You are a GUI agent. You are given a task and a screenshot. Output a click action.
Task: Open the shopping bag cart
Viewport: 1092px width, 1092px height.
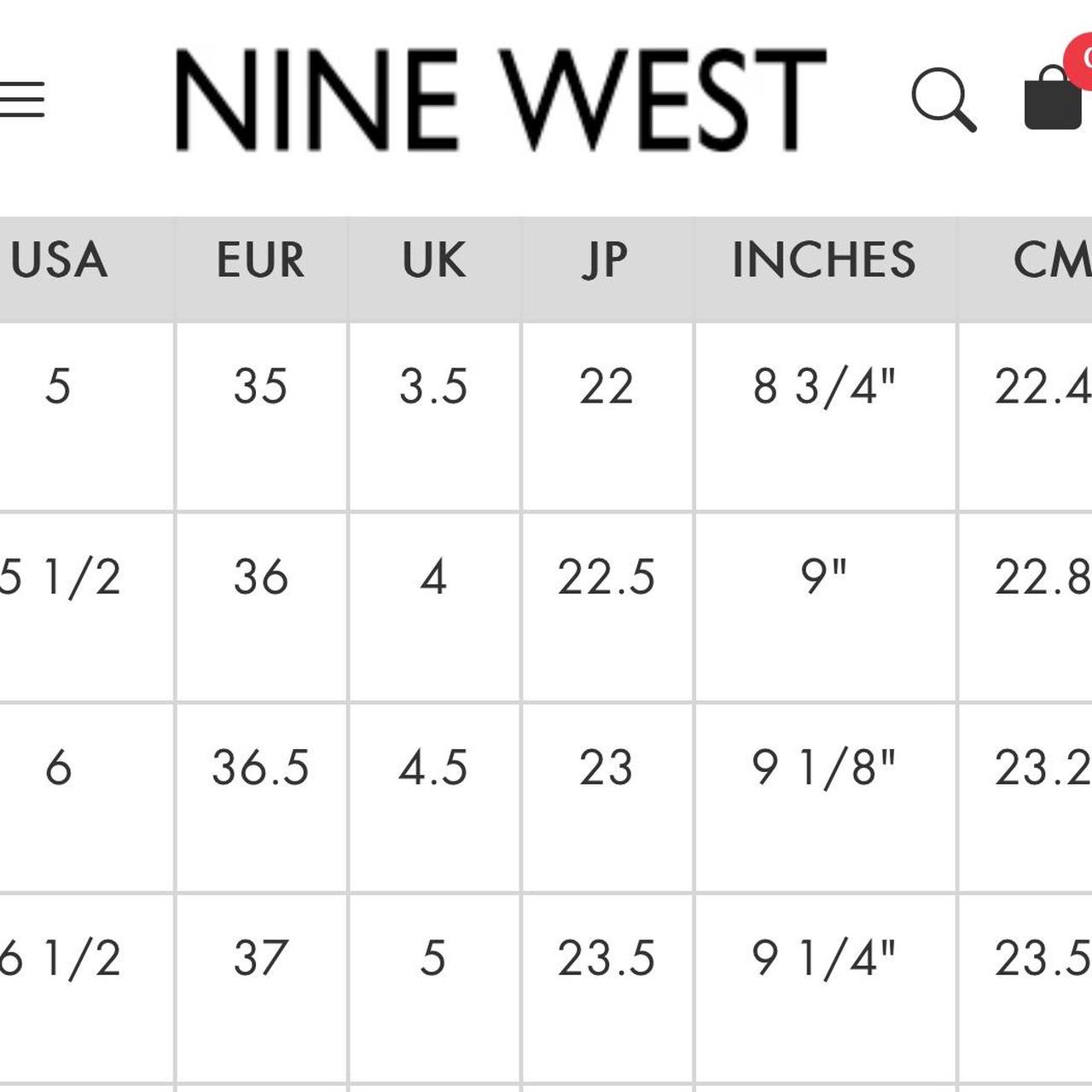1052,101
